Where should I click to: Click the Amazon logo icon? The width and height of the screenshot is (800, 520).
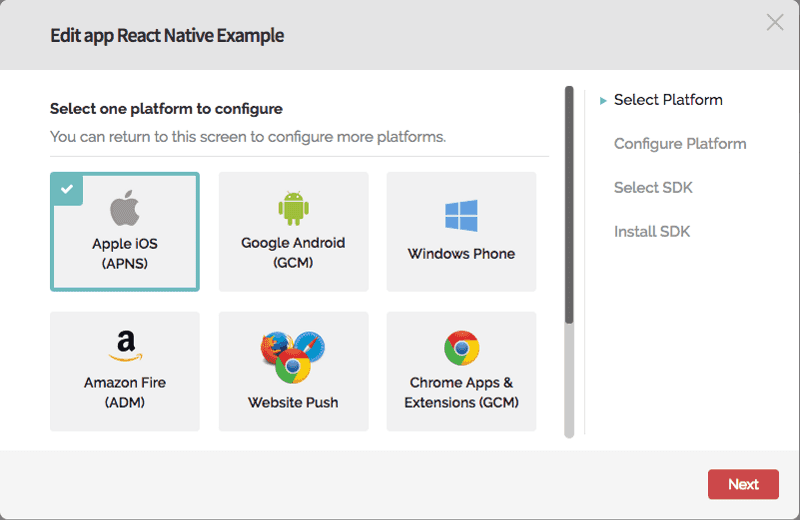pos(126,346)
